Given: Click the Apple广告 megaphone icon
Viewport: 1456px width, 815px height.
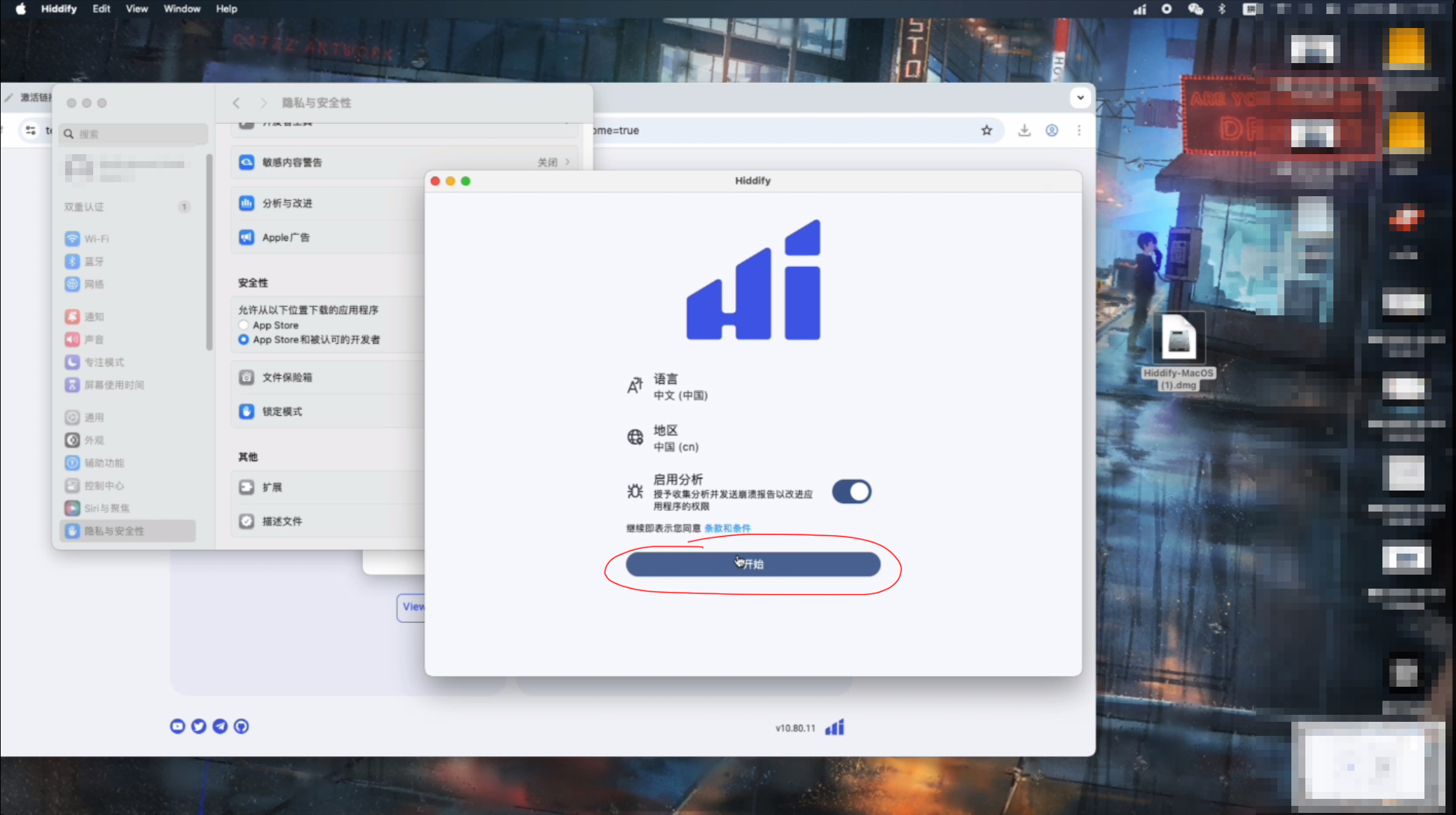Looking at the screenshot, I should pyautogui.click(x=247, y=238).
